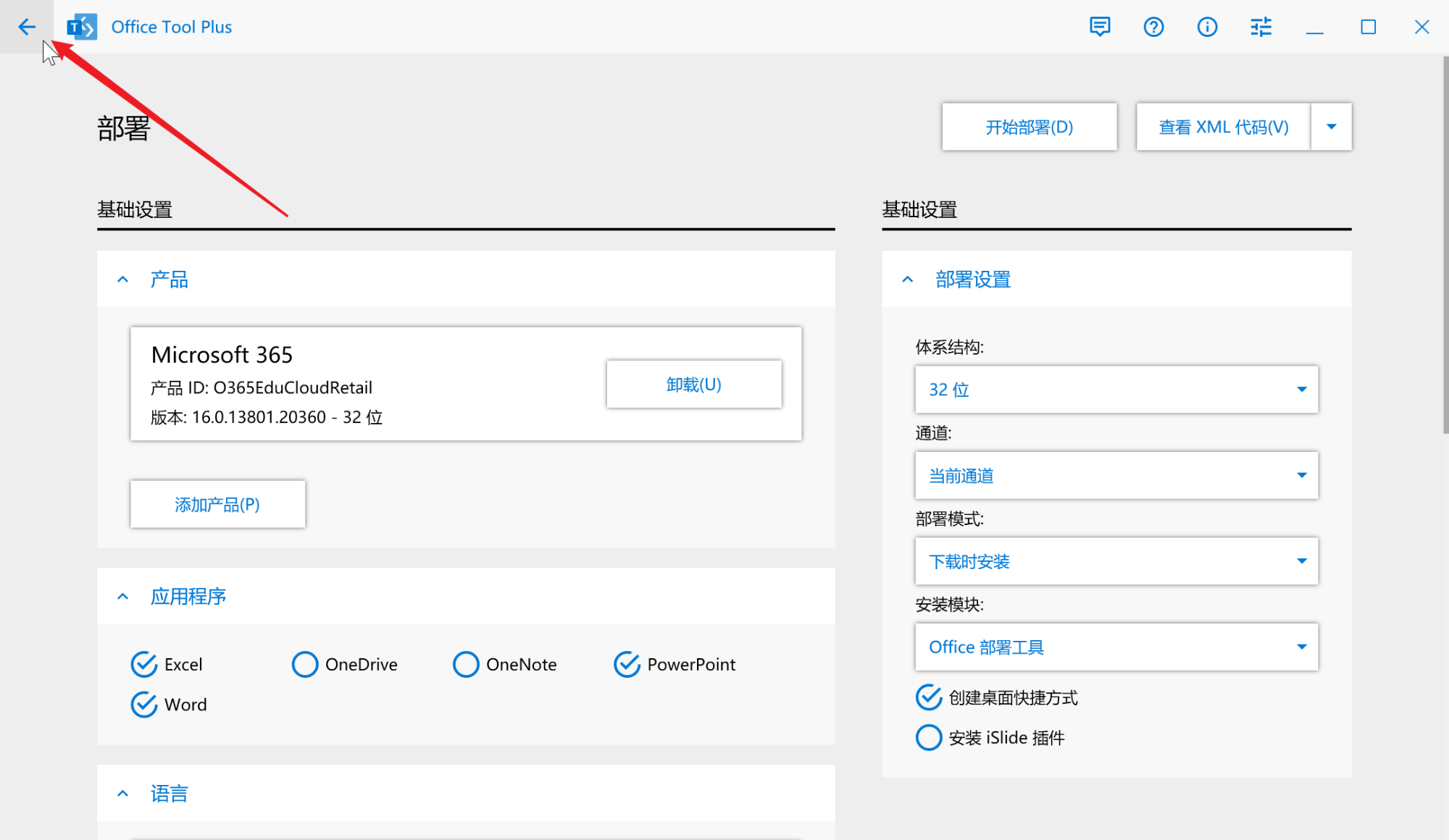Toggle the Word application checkbox
Image resolution: width=1449 pixels, height=840 pixels.
(x=144, y=704)
